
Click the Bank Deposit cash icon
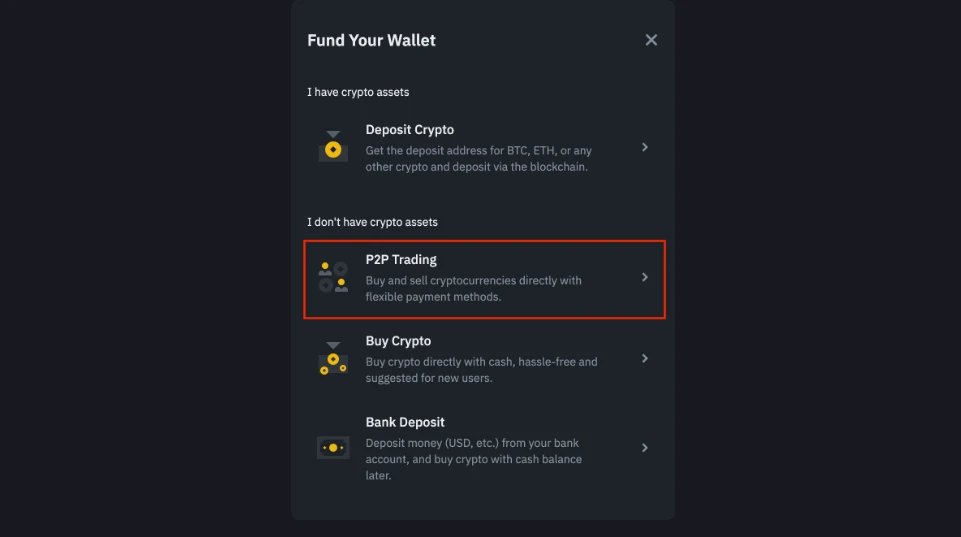click(333, 447)
